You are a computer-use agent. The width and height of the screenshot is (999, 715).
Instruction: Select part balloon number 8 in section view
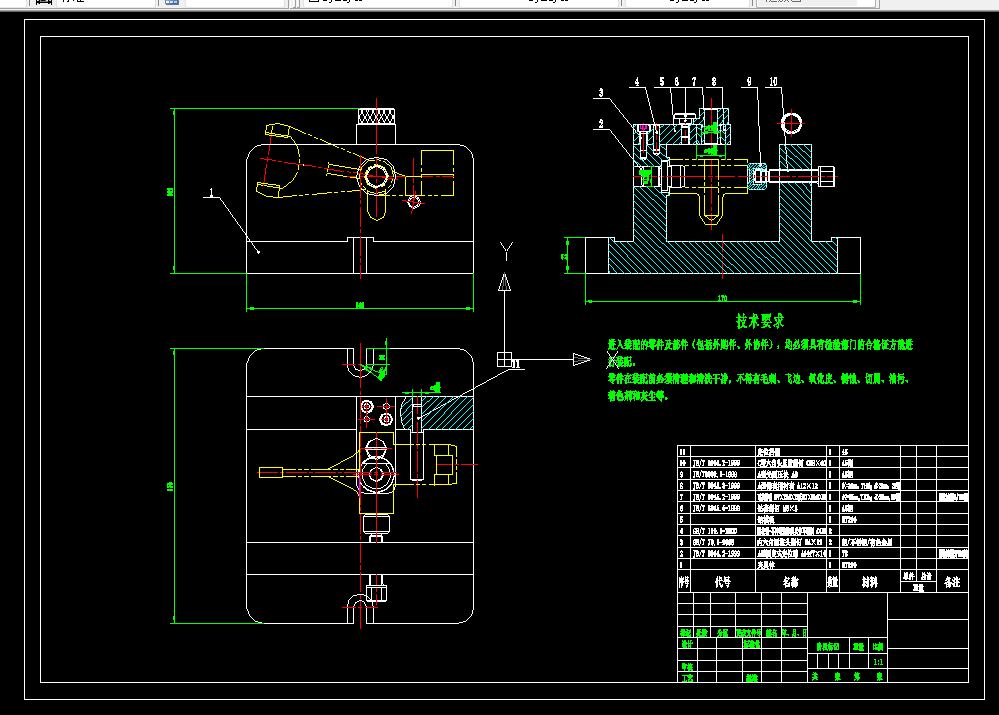pyautogui.click(x=714, y=82)
